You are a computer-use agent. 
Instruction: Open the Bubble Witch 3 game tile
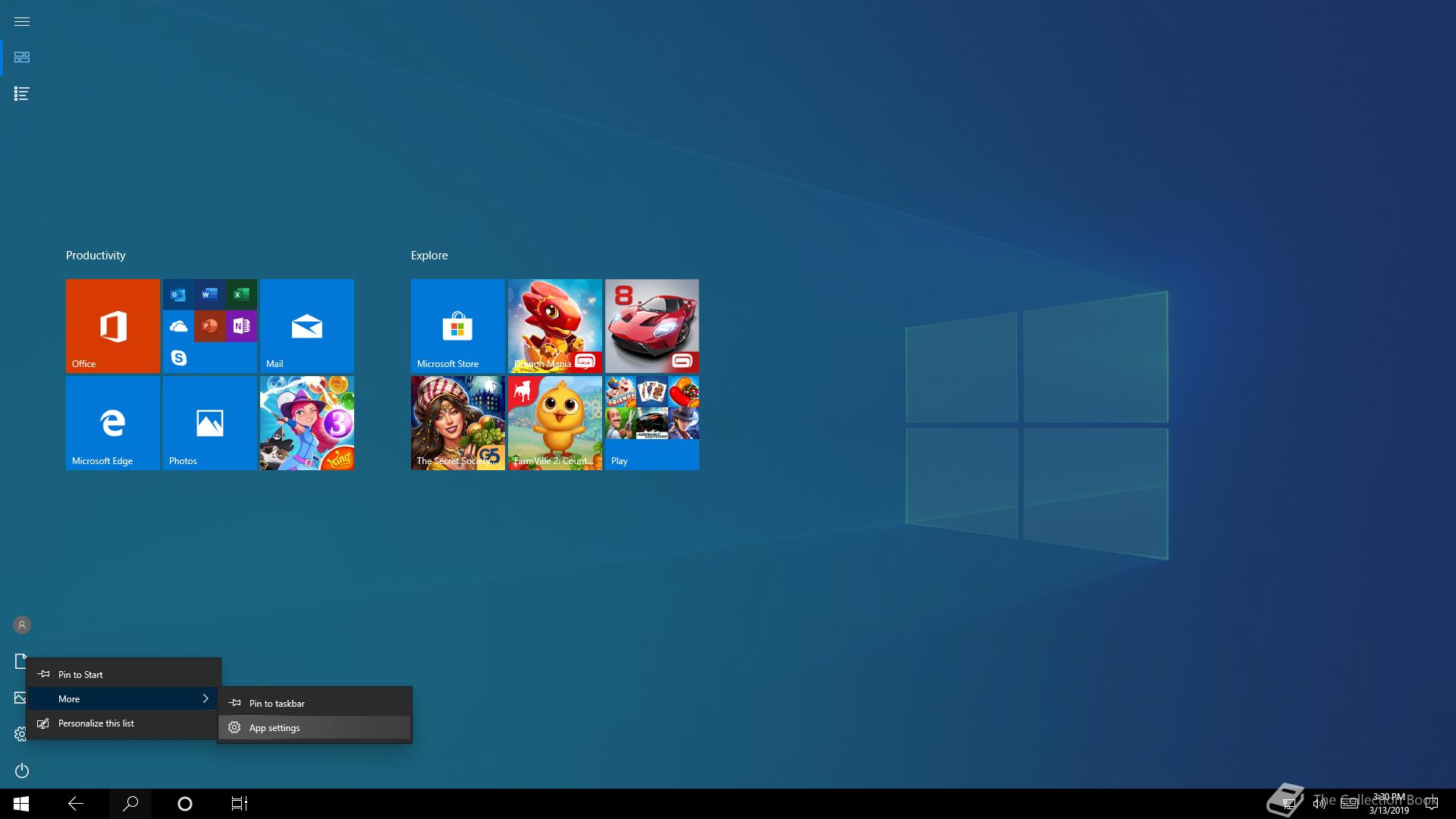pos(307,423)
